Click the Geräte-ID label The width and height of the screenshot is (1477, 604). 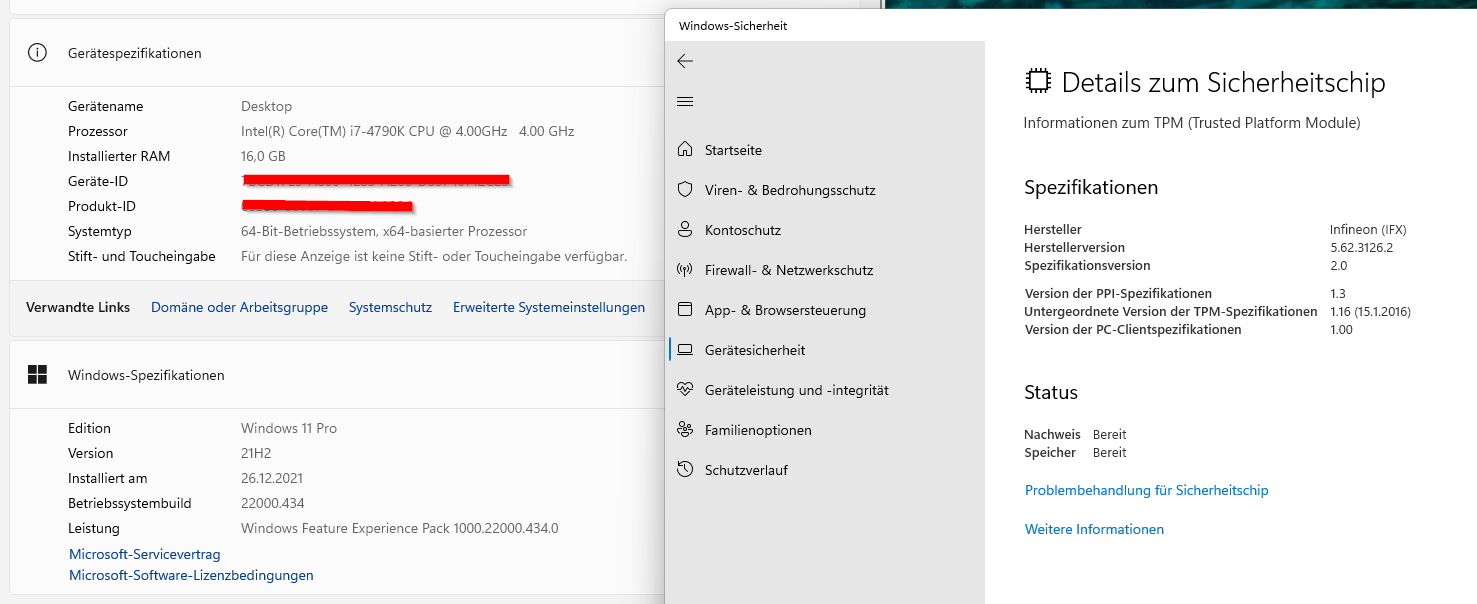pyautogui.click(x=98, y=181)
